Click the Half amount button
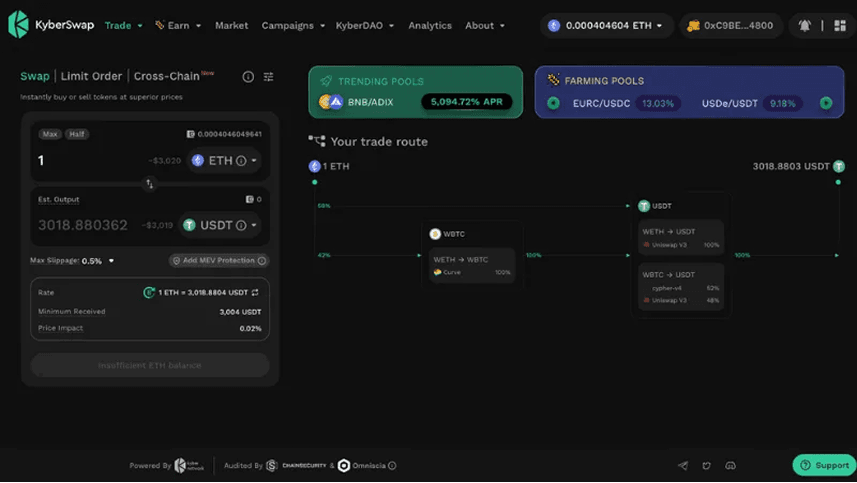Image resolution: width=857 pixels, height=483 pixels. click(77, 134)
